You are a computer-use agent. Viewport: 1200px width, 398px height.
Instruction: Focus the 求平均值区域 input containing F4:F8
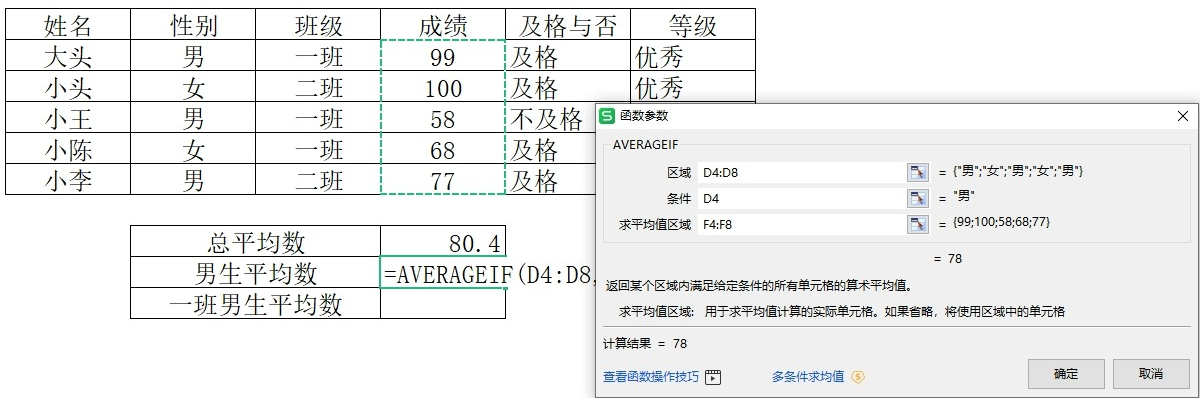point(801,224)
